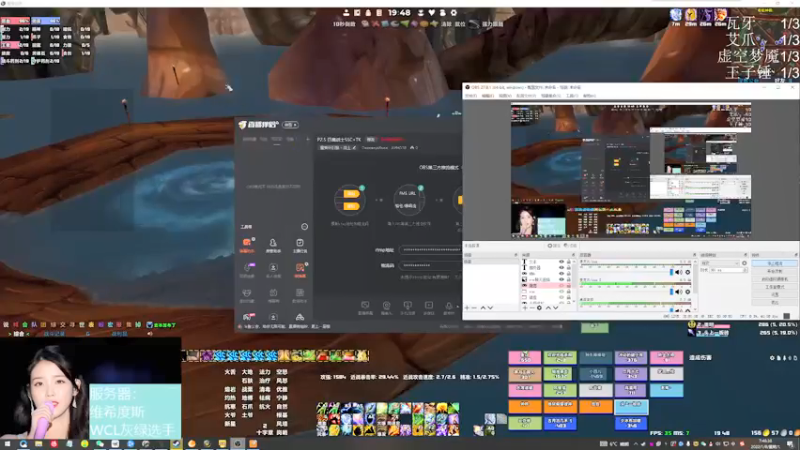Click the Stop Streaming button in OBS controls
The image size is (800, 450).
tap(774, 264)
